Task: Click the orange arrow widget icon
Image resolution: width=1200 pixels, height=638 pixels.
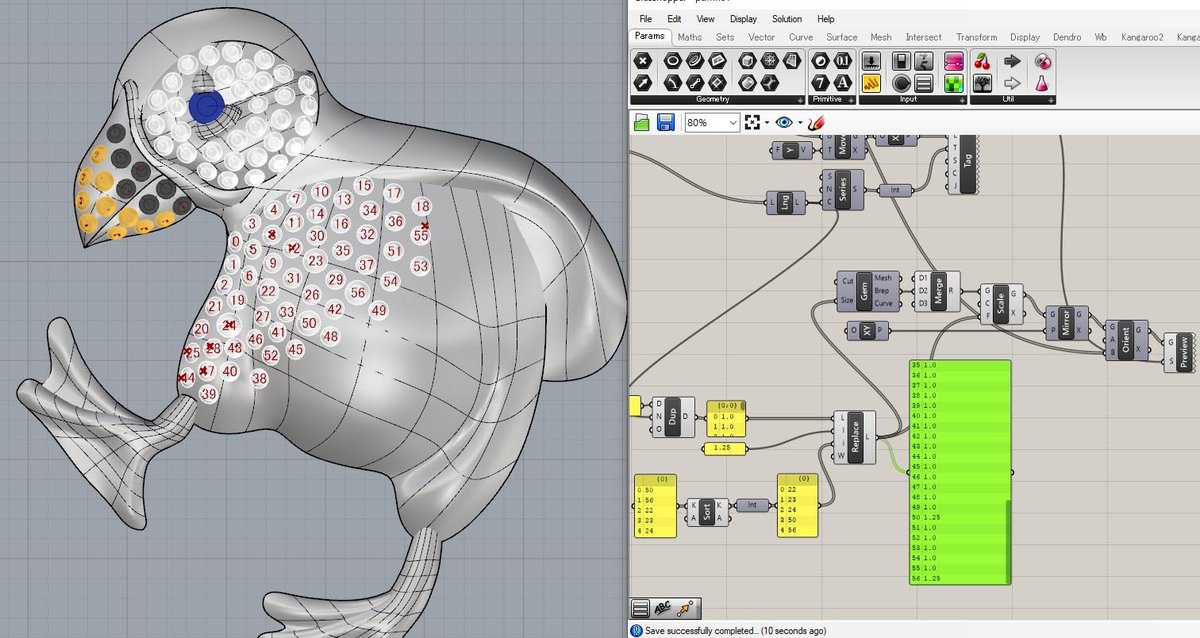Action: (x=685, y=607)
